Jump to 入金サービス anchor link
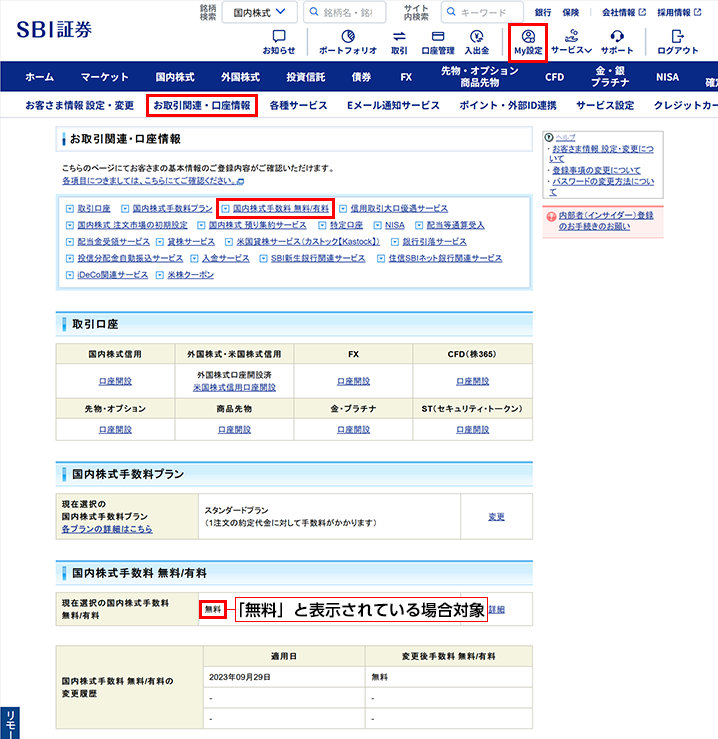Image resolution: width=718 pixels, height=739 pixels. (225, 258)
